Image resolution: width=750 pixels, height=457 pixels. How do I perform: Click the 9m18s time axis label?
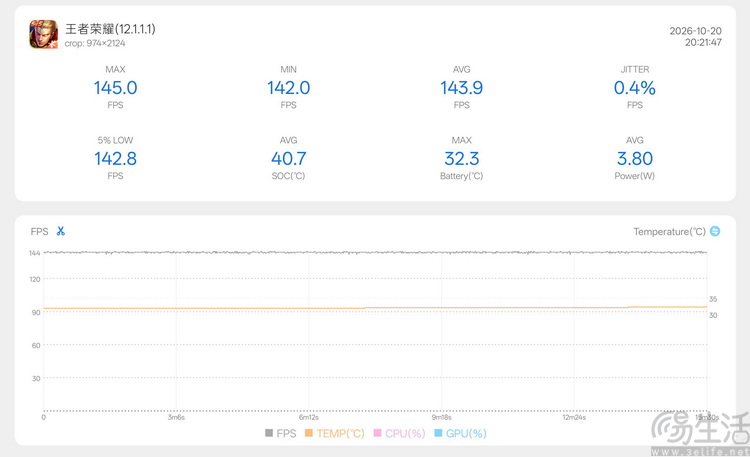(441, 417)
